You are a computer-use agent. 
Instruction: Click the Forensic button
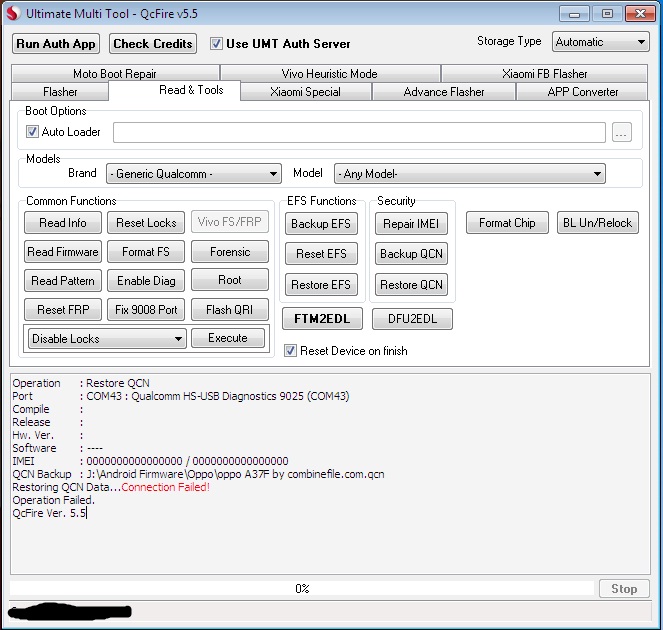point(230,252)
